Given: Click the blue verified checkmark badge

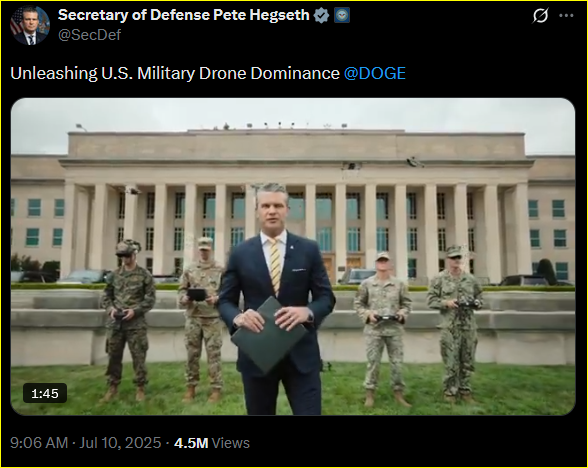Looking at the screenshot, I should tap(321, 15).
